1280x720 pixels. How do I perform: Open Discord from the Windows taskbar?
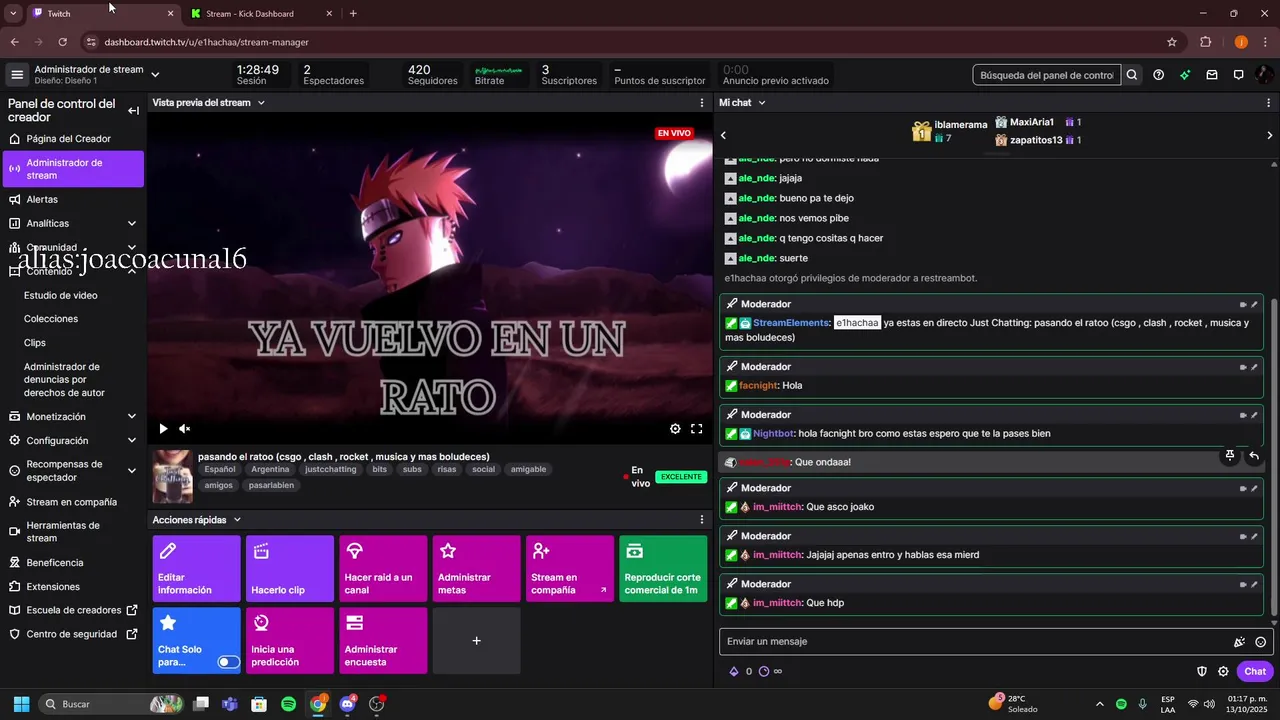point(347,704)
